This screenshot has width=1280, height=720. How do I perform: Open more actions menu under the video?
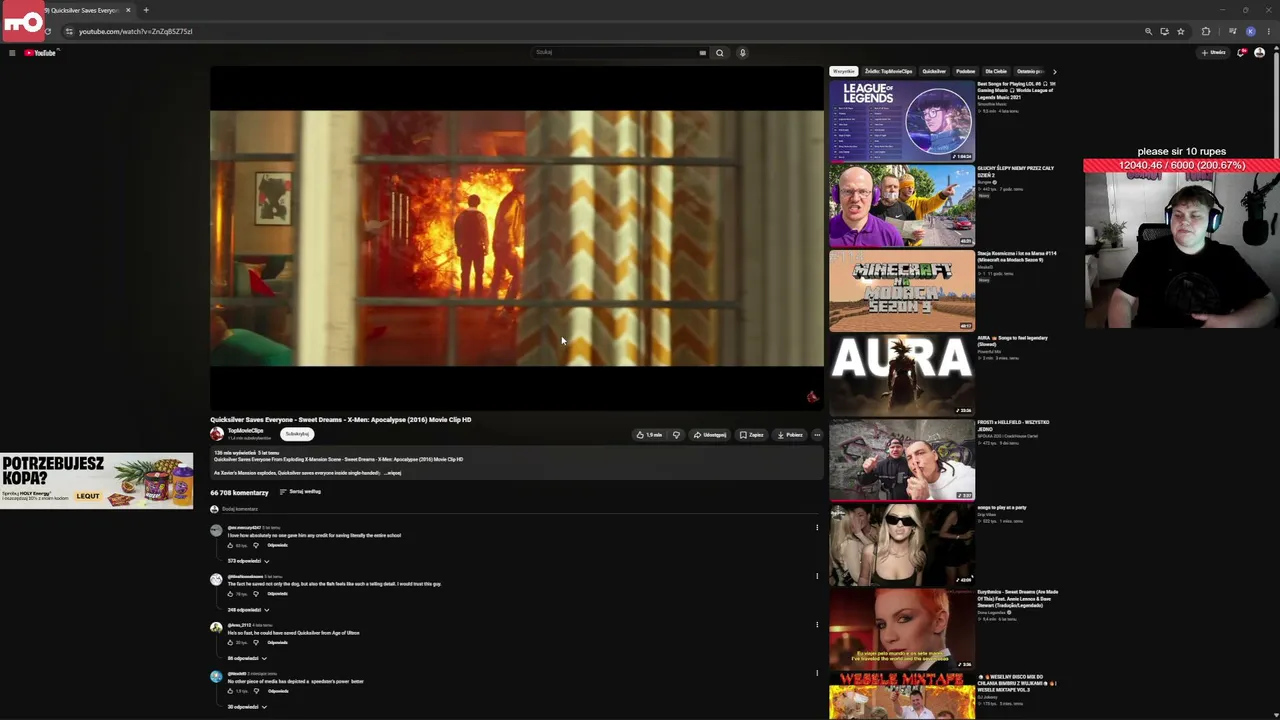(x=817, y=435)
